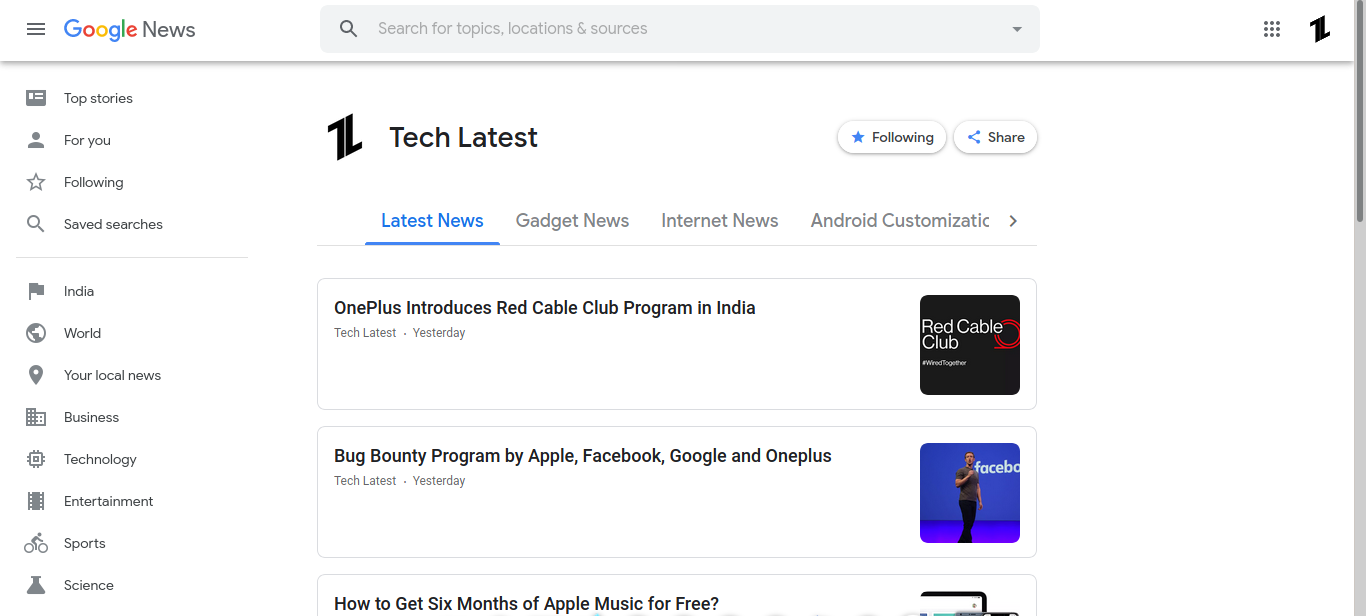Viewport: 1366px width, 616px height.
Task: Open the hamburger main menu
Action: [x=36, y=29]
